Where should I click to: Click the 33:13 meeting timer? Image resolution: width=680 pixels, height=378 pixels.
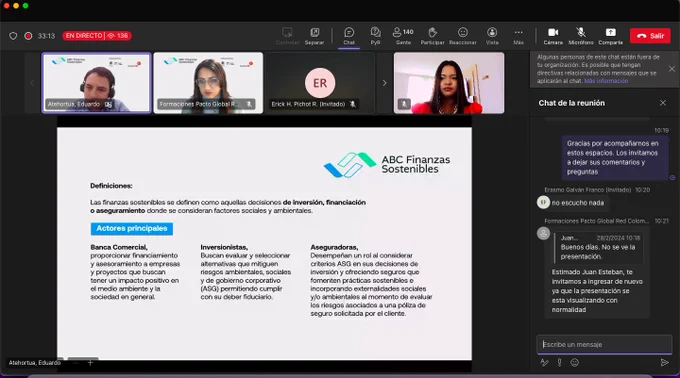coord(46,36)
